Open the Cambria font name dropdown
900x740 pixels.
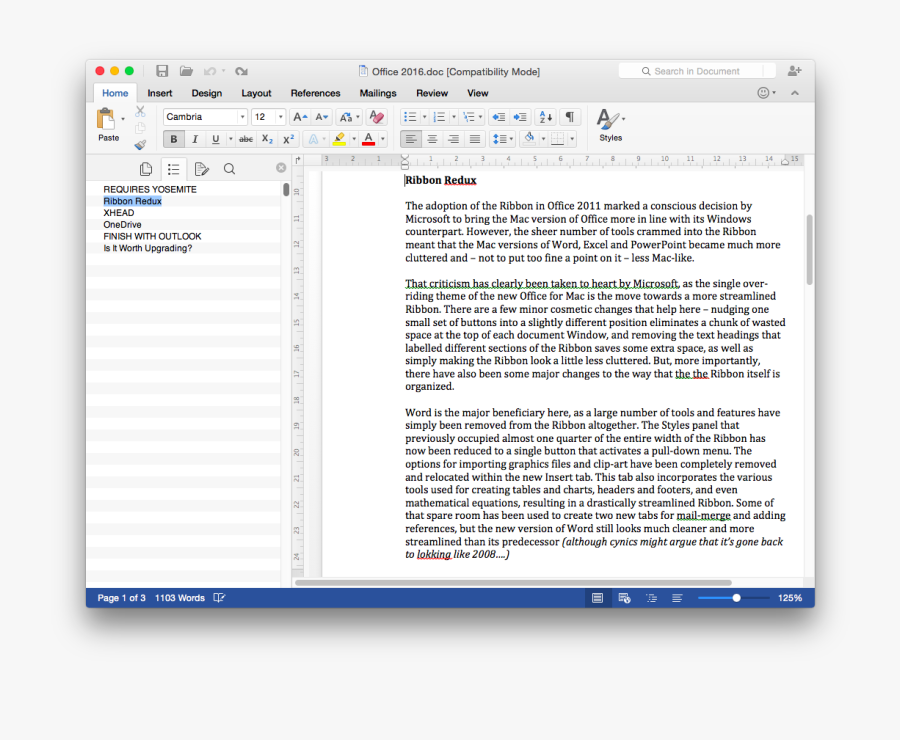[x=241, y=117]
